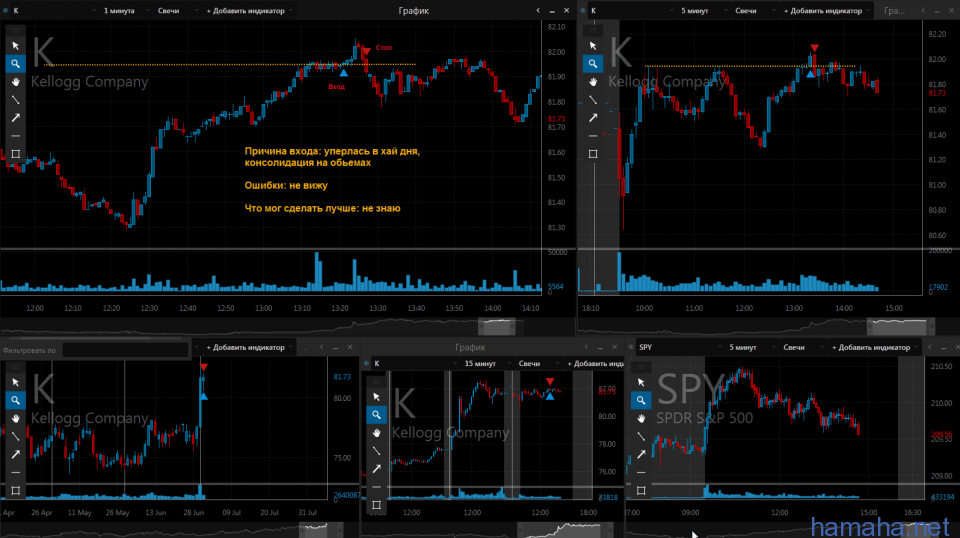Click the blue 'Вход' entry marker on the 1-minute chart
This screenshot has height=538, width=960.
[343, 73]
